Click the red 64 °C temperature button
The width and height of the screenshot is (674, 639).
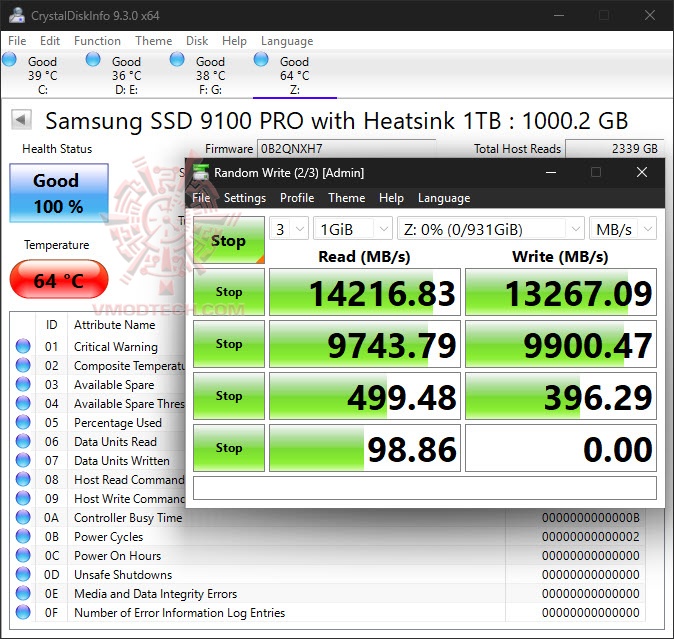click(x=58, y=279)
